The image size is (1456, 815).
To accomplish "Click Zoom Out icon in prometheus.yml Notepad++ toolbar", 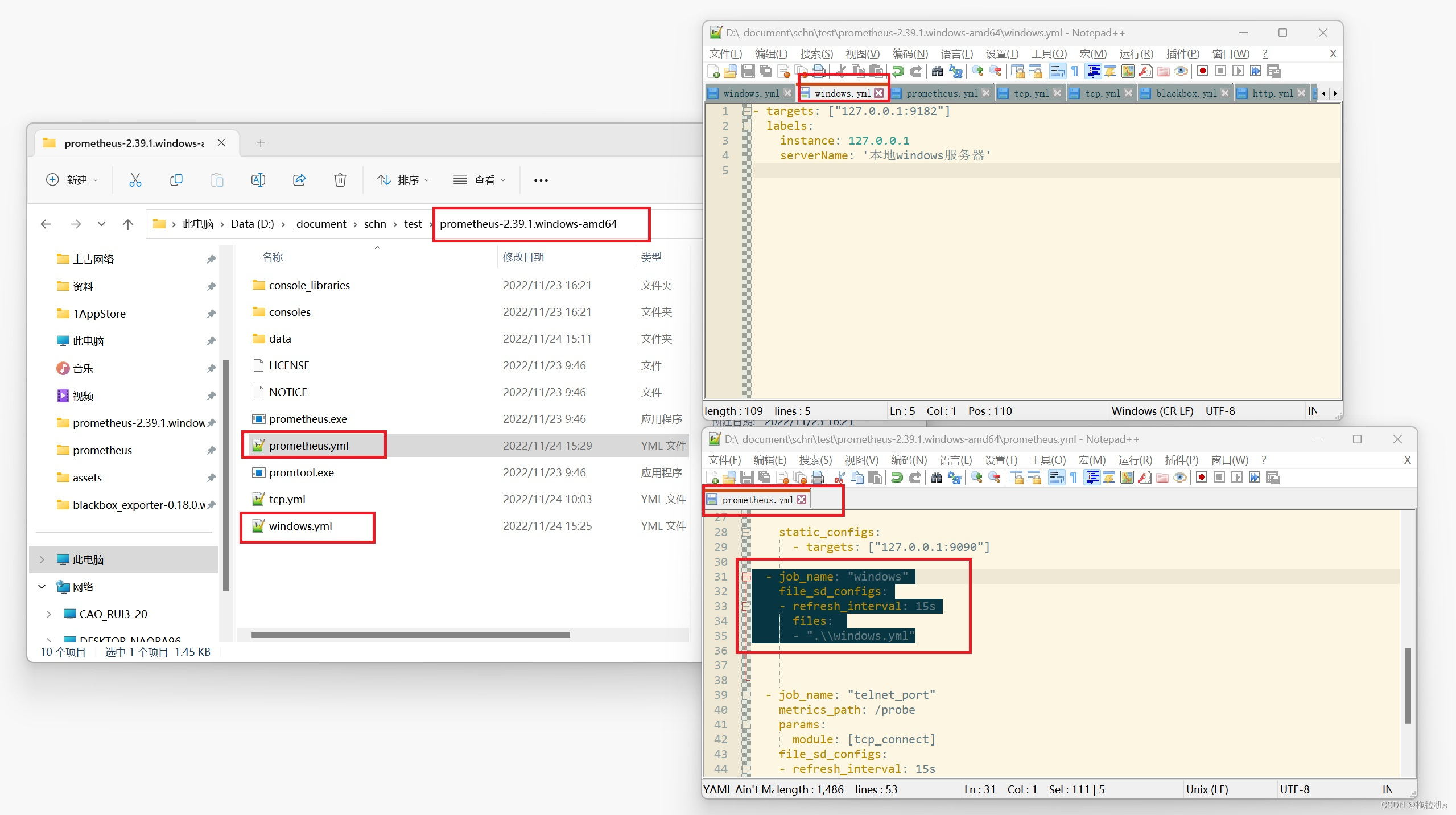I will click(995, 478).
